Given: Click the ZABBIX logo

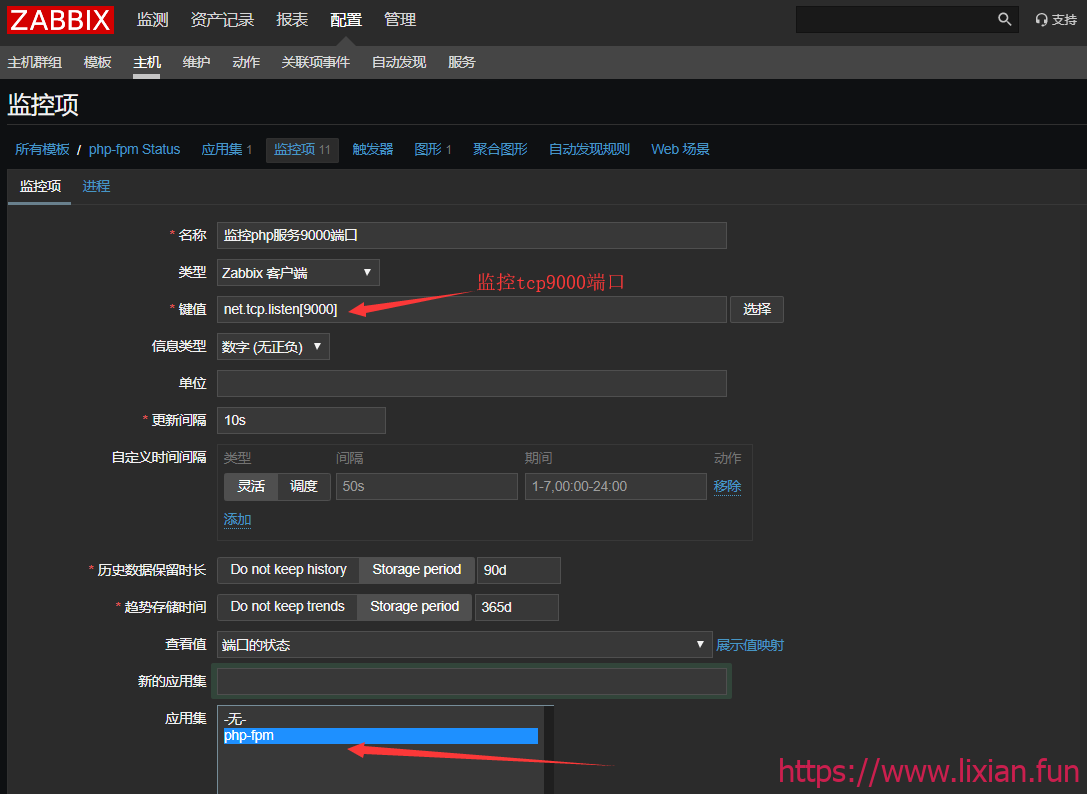Looking at the screenshot, I should 60,19.
